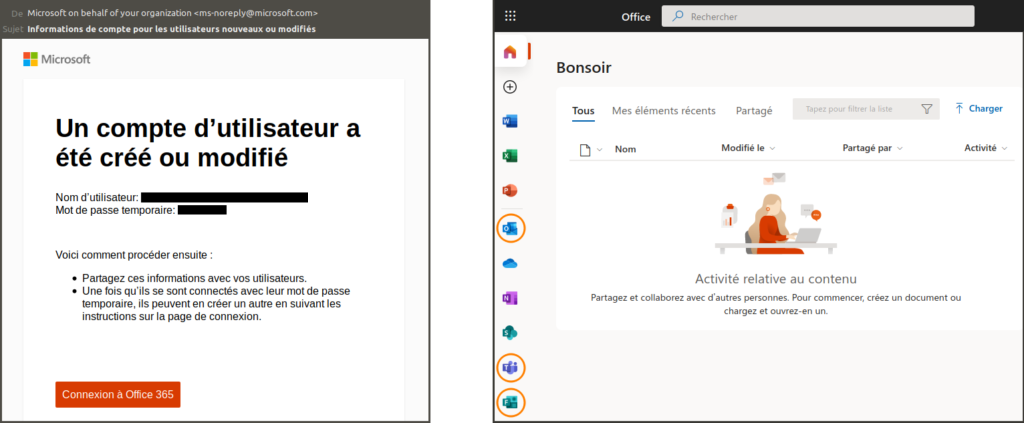Launch PowerPoint from the Office sidebar
1024x423 pixels.
[510, 191]
